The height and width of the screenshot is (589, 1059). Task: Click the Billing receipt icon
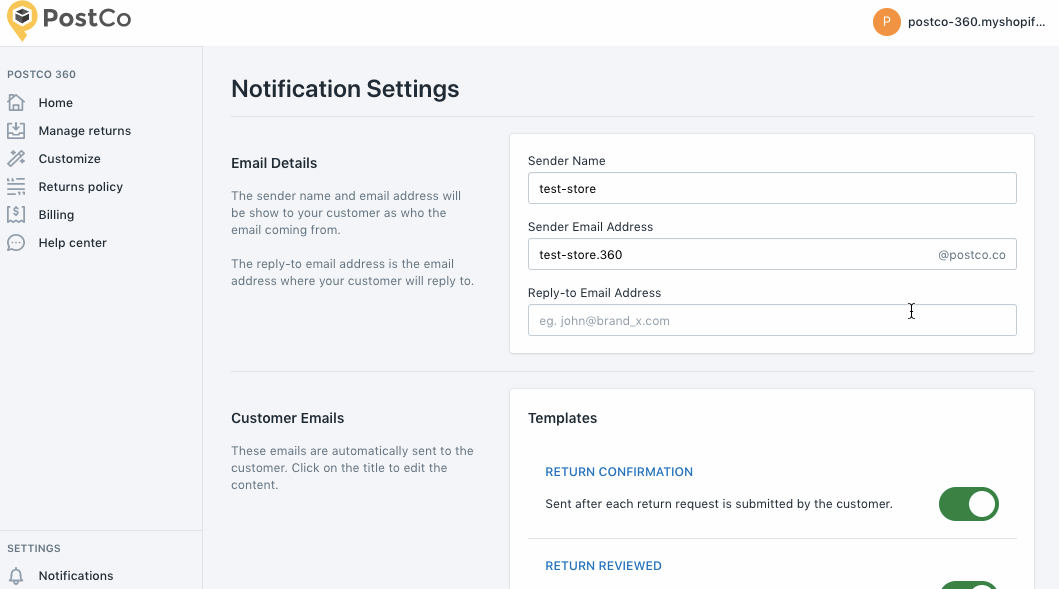pyautogui.click(x=16, y=215)
